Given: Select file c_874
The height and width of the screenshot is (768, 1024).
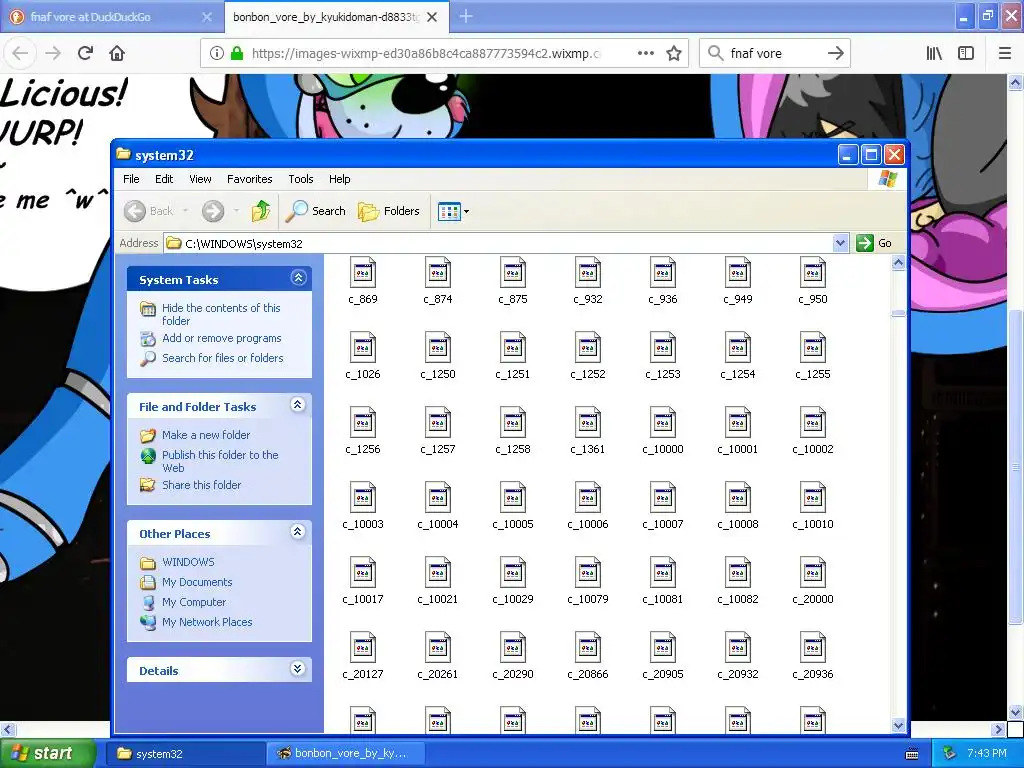Looking at the screenshot, I should coord(438,281).
